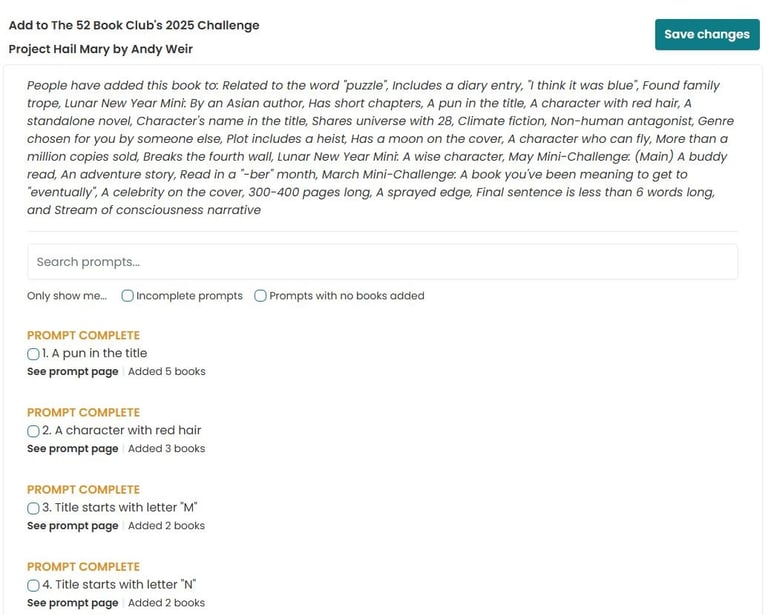Open See prompt page for prompt 1
Image resolution: width=768 pixels, height=615 pixels.
click(x=72, y=372)
